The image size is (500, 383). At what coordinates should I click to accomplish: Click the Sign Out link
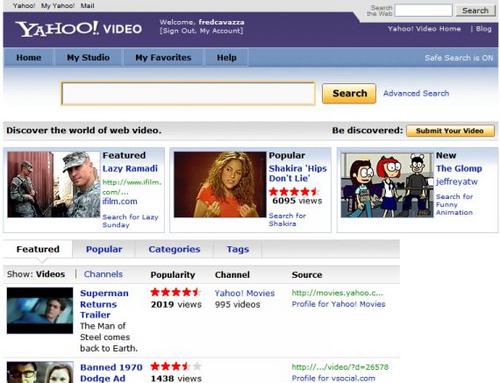(x=179, y=31)
